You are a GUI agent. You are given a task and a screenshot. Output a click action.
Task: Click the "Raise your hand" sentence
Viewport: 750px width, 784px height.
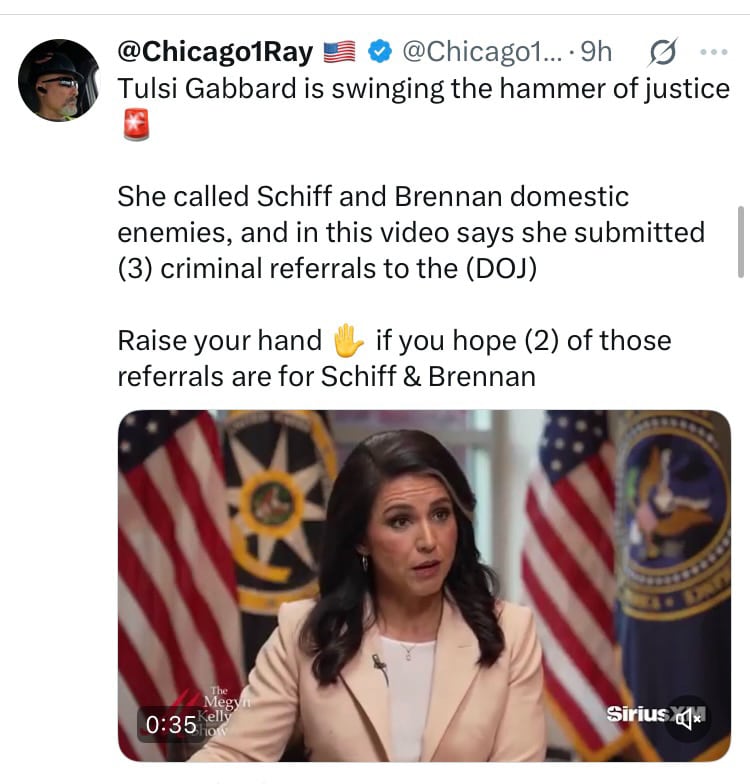tap(218, 341)
